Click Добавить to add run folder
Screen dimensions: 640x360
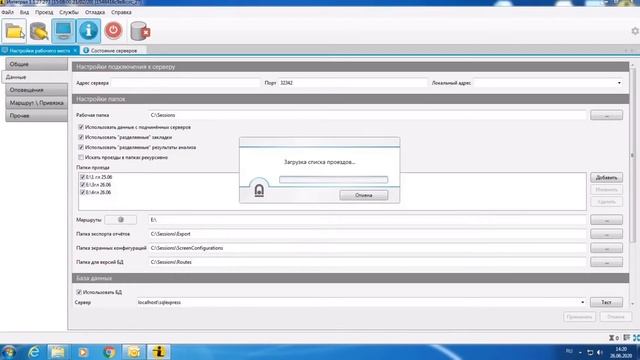[x=607, y=178]
